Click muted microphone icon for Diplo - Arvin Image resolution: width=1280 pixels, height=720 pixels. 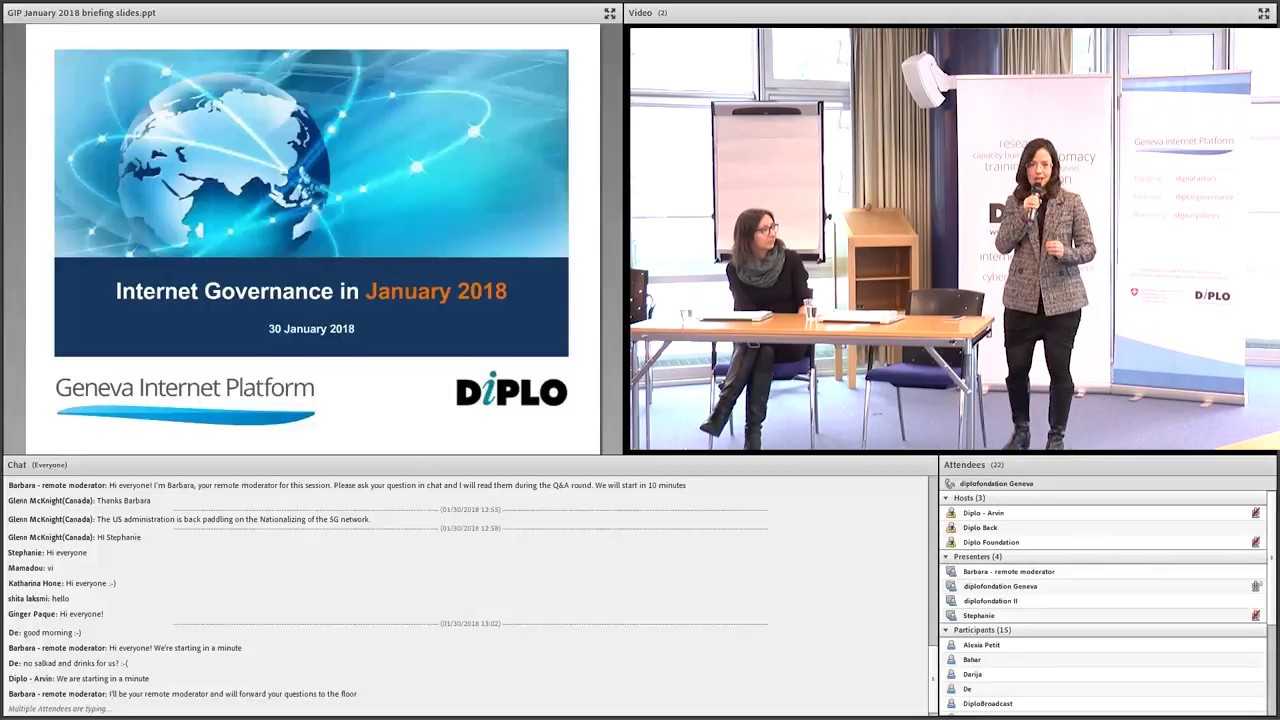pyautogui.click(x=1256, y=513)
